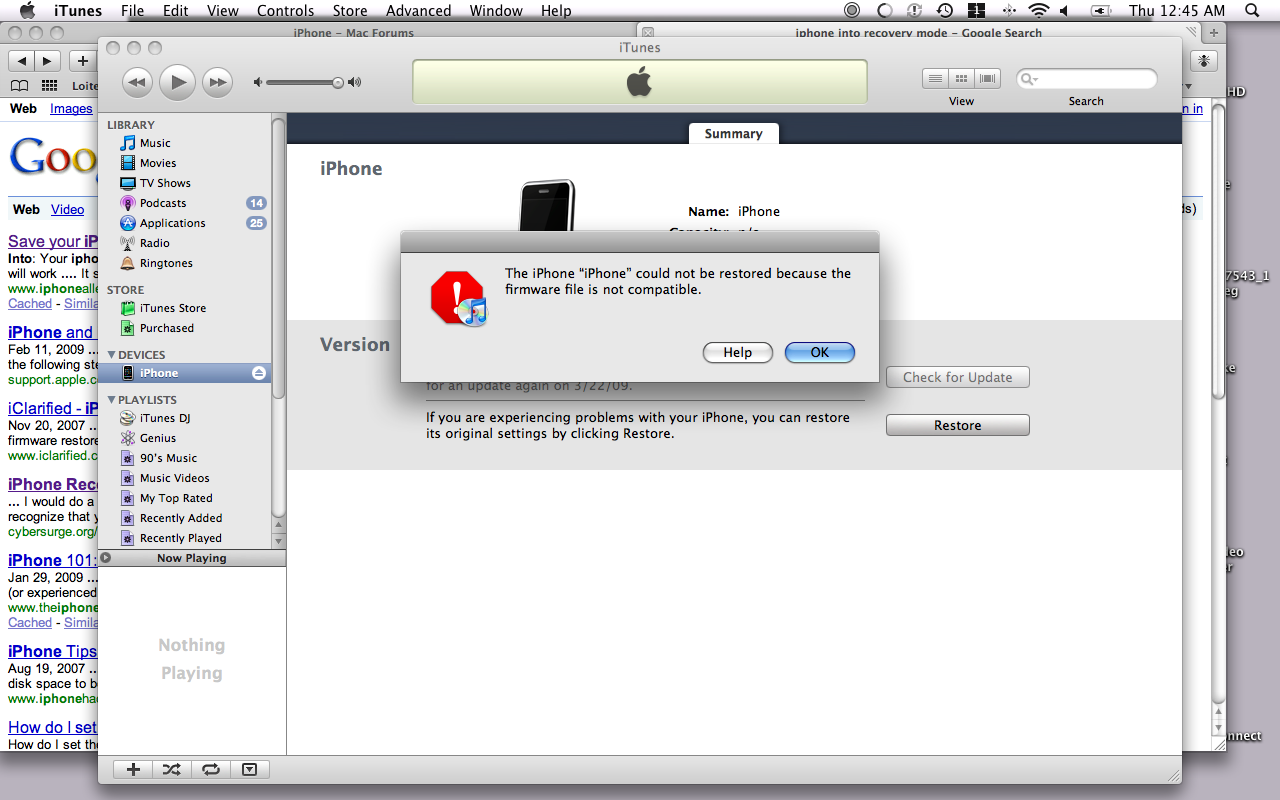Open the My Top Rated playlist icon
Viewport: 1280px width, 800px height.
pyautogui.click(x=128, y=498)
